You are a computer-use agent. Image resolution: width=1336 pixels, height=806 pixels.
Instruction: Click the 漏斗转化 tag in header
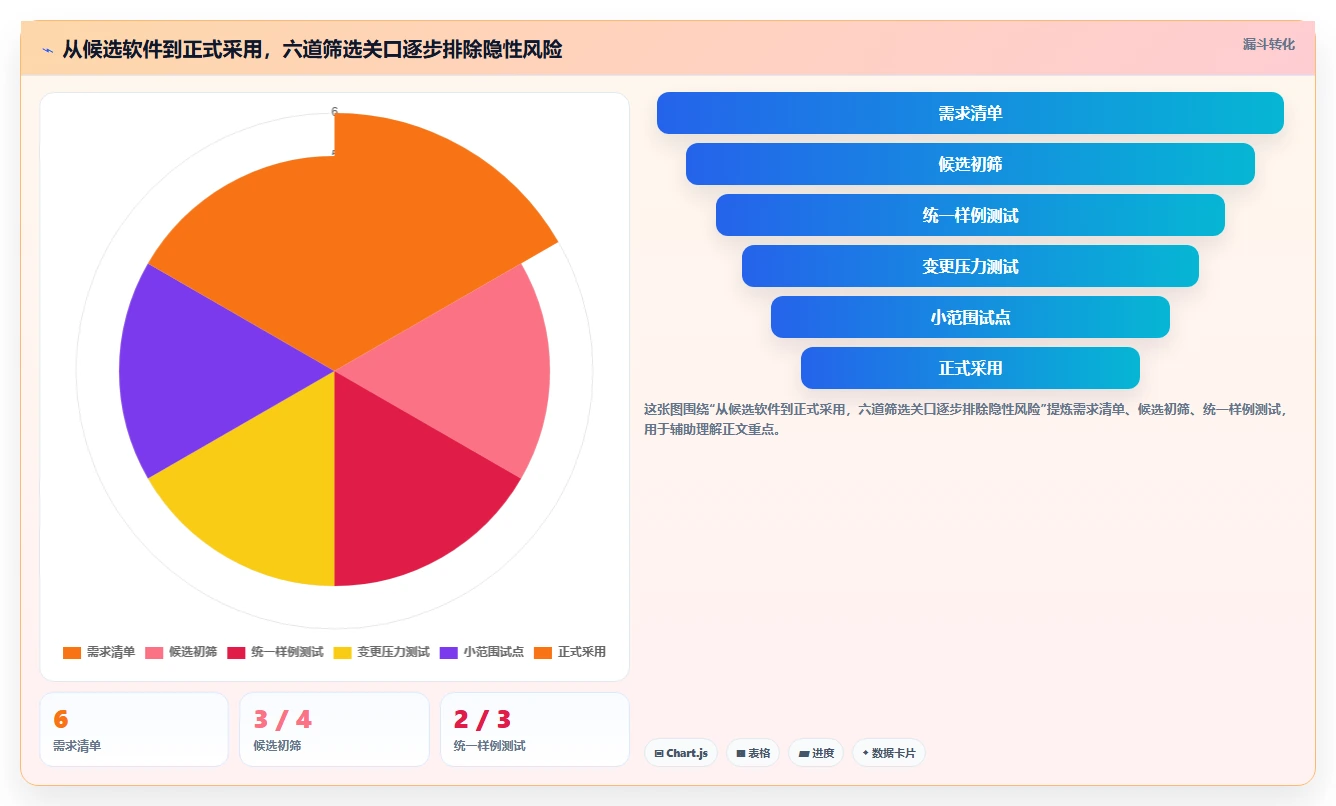[1268, 44]
